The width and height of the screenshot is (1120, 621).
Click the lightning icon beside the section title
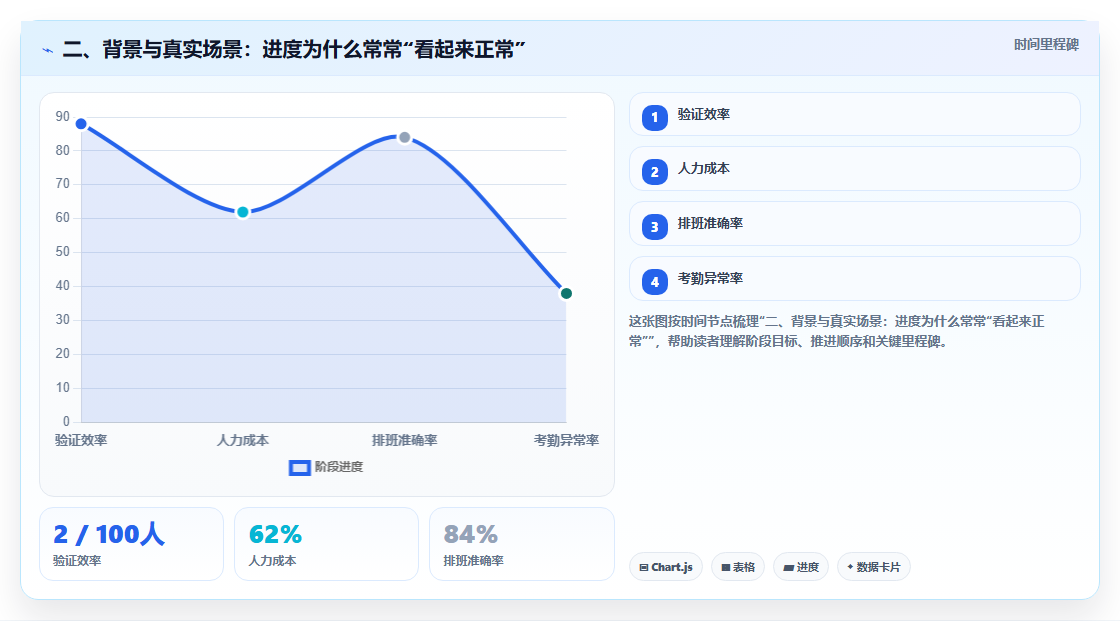click(48, 50)
